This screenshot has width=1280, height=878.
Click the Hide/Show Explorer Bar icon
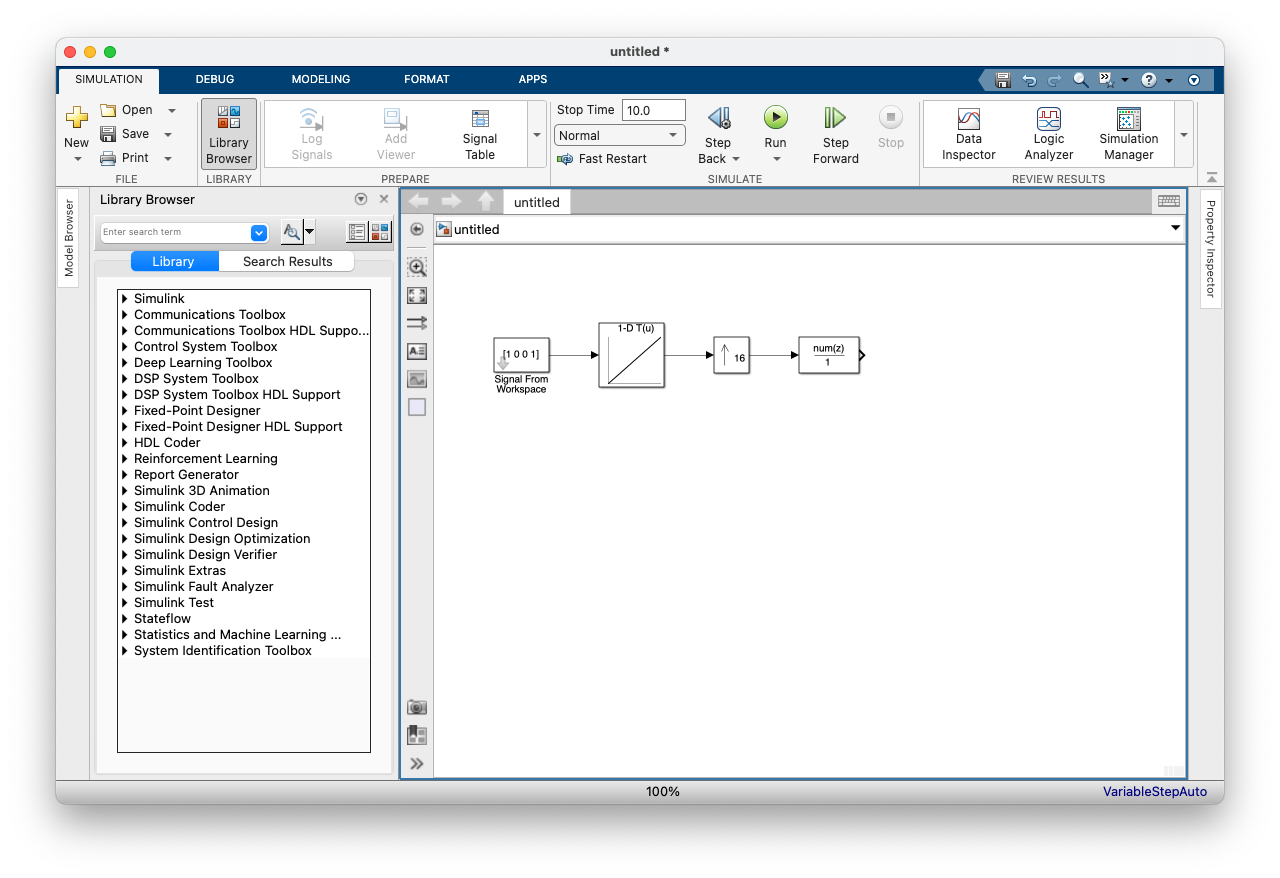417,229
